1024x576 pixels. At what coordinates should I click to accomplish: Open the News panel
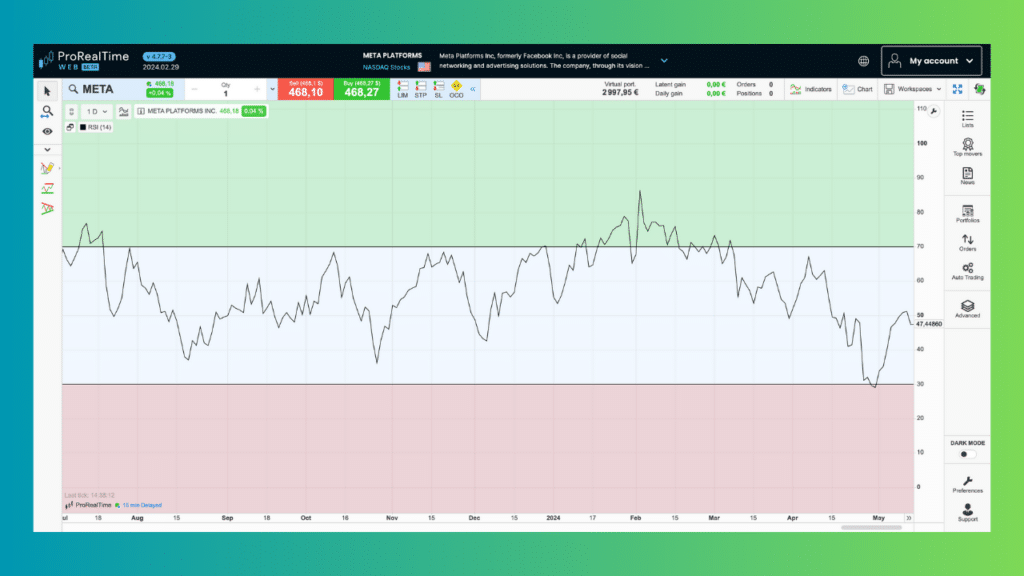tap(967, 176)
